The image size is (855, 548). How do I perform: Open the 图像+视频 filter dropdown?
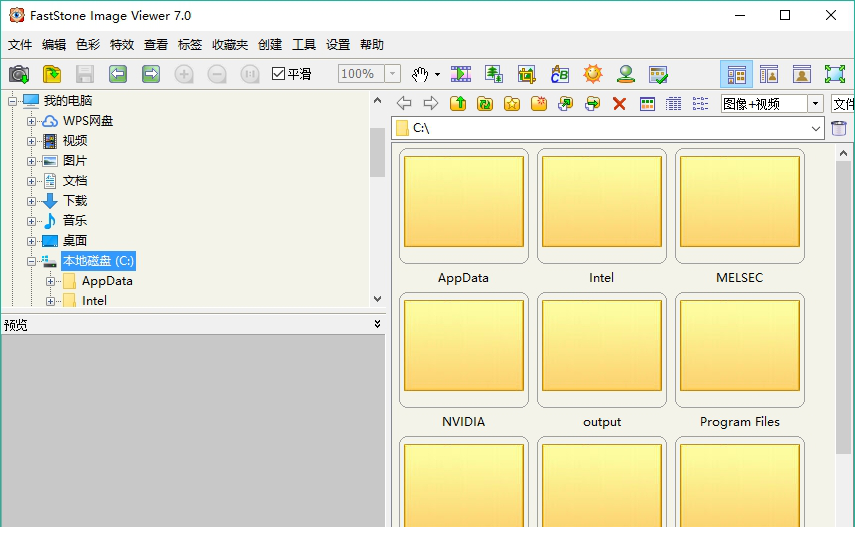(x=816, y=103)
